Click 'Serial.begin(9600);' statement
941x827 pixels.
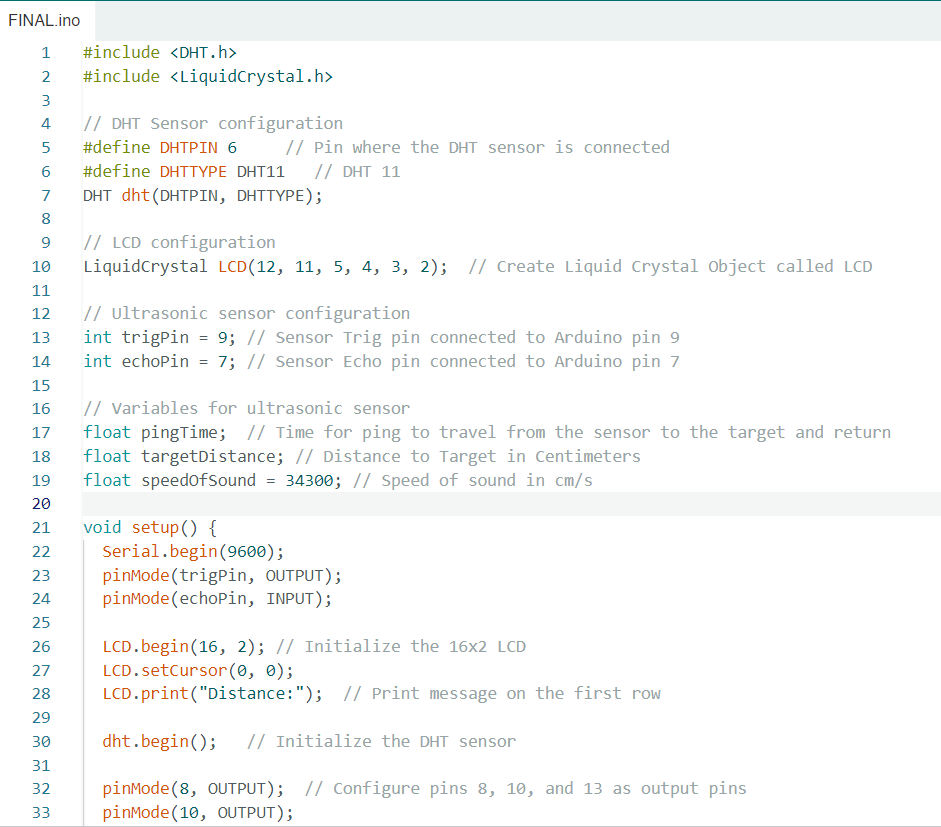click(x=193, y=552)
